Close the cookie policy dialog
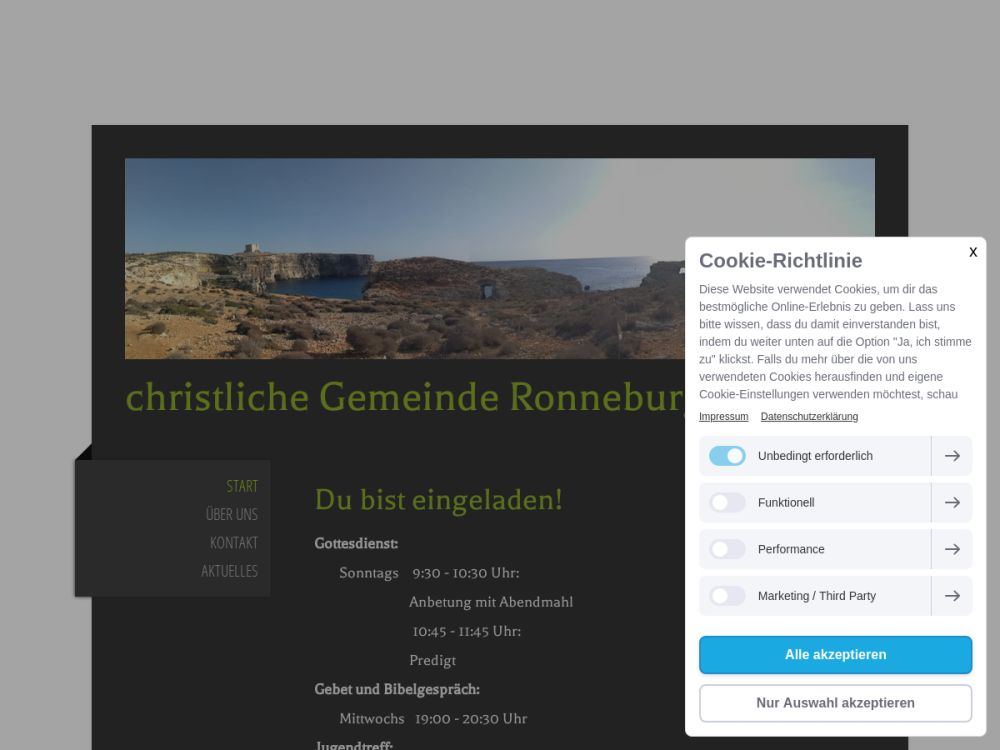Image resolution: width=1000 pixels, height=750 pixels. pos(973,252)
